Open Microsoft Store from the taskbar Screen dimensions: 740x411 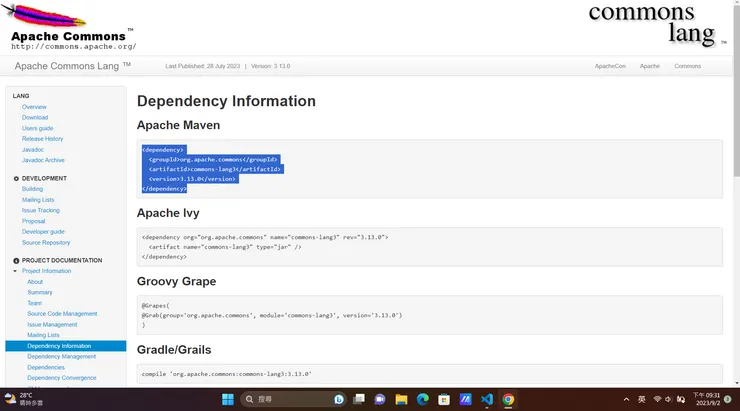click(x=444, y=400)
